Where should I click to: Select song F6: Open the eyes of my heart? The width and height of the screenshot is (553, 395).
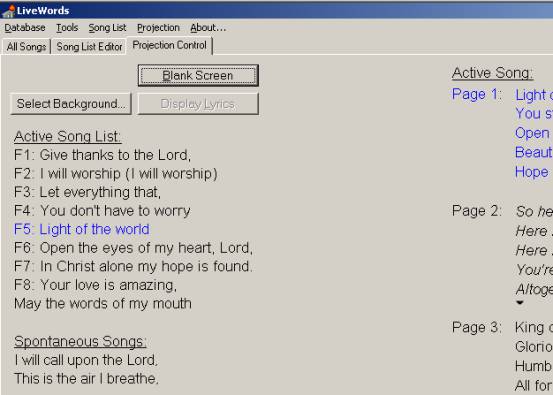[x=133, y=248]
